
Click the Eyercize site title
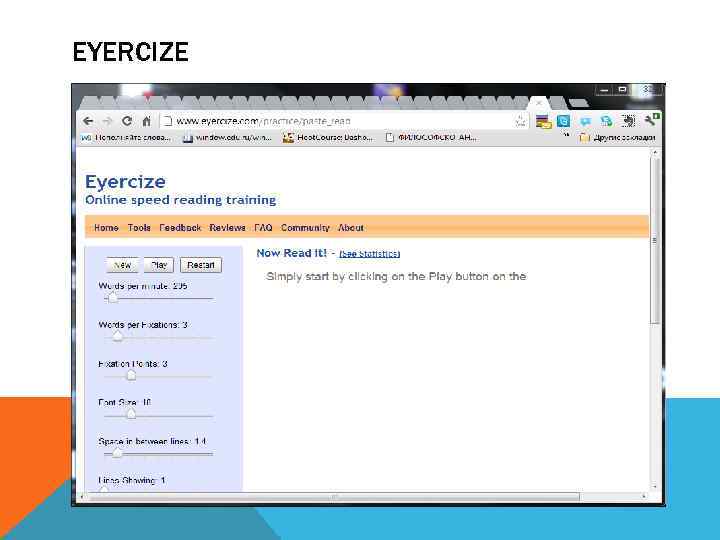click(x=125, y=182)
